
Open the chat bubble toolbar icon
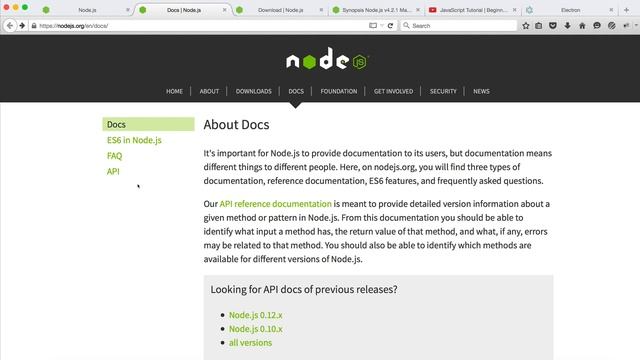[x=597, y=26]
